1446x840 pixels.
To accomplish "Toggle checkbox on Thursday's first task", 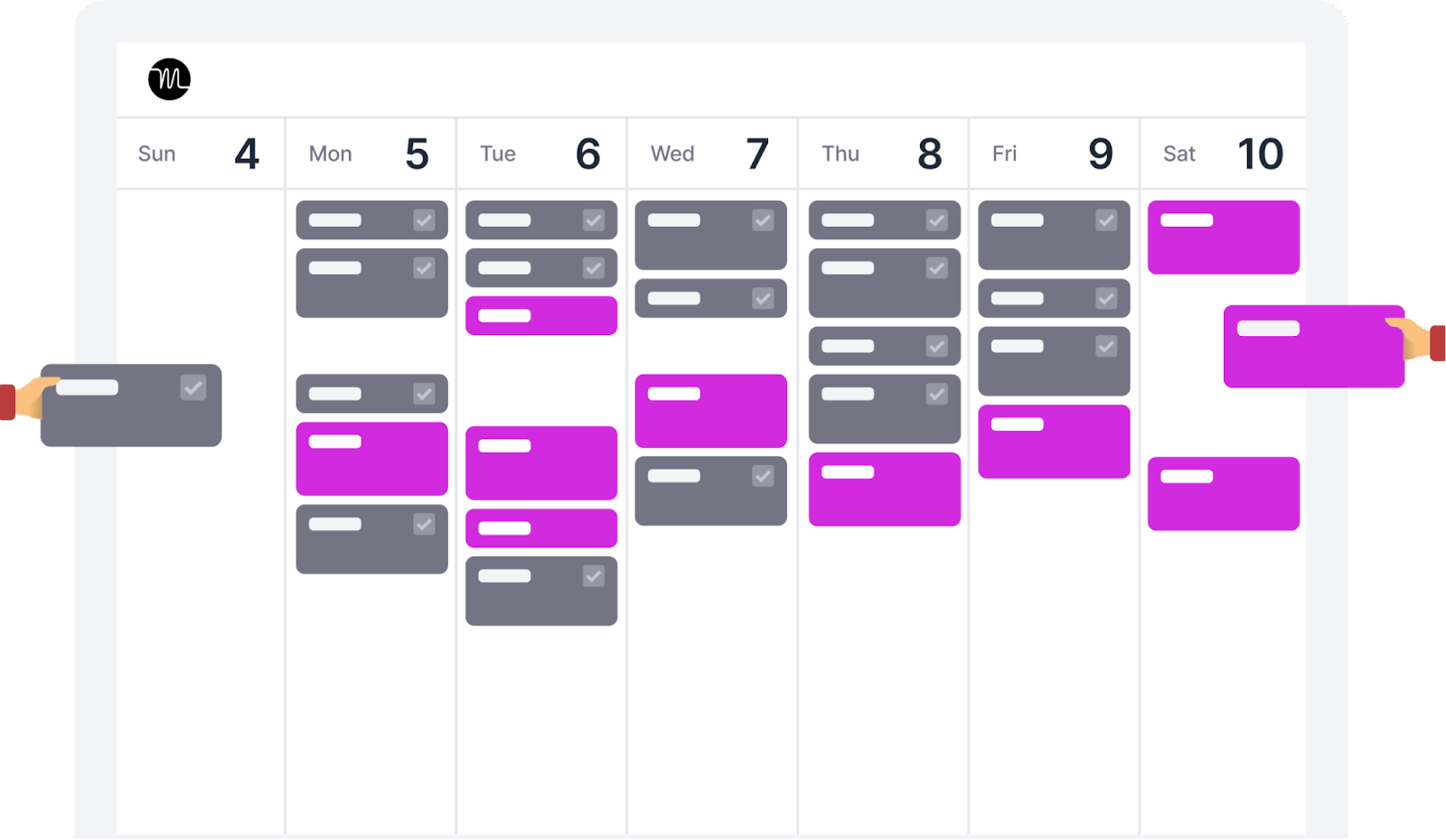I will tap(936, 220).
